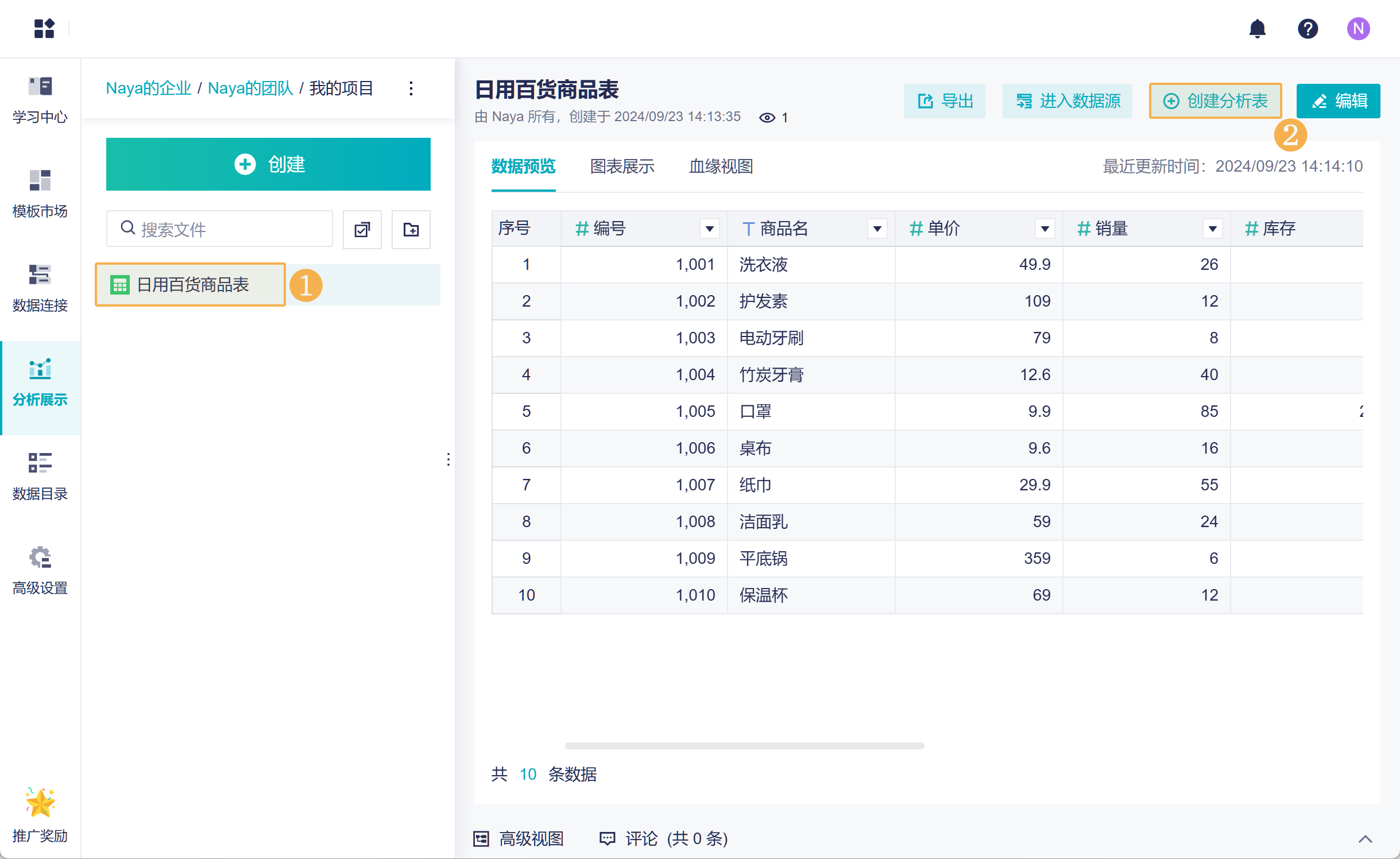Open 模板市场 sidebar item
The height and width of the screenshot is (859, 1400).
(40, 194)
